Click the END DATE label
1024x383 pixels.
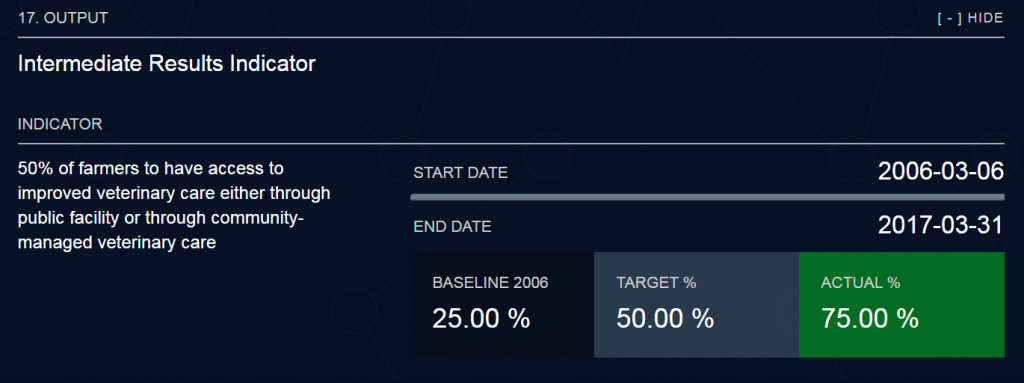click(x=452, y=227)
